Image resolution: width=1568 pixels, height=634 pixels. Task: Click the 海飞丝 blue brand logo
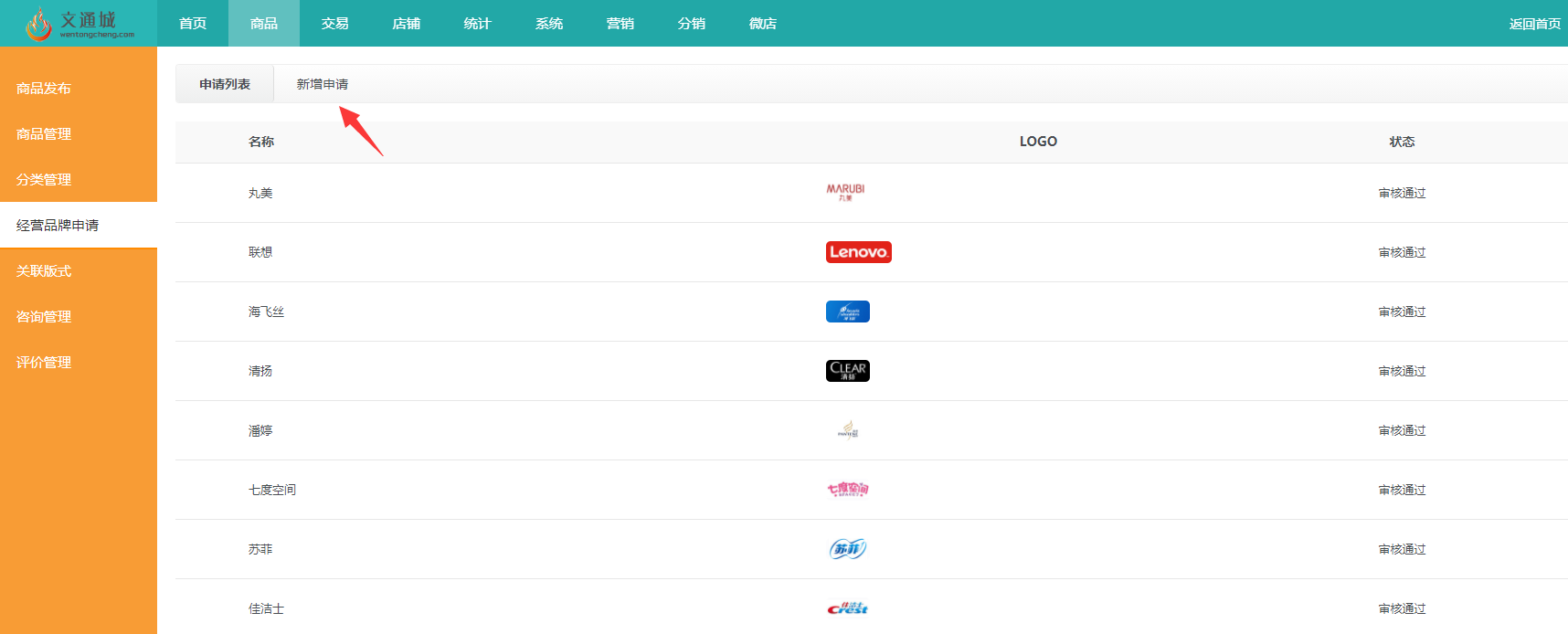click(x=848, y=312)
